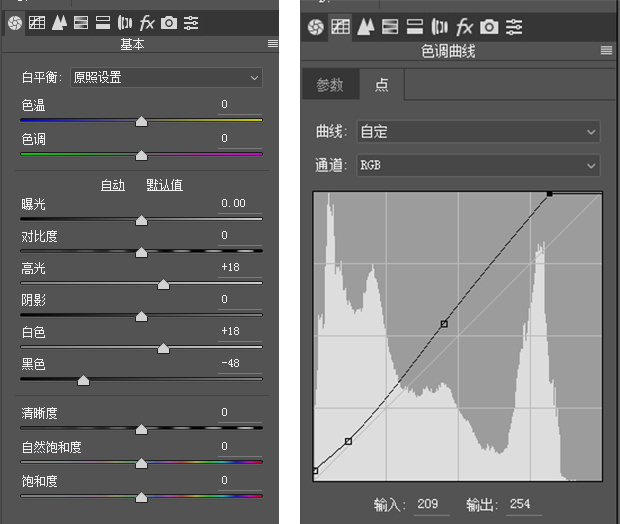The width and height of the screenshot is (620, 524).
Task: Switch to the 参数 curve tab
Action: [x=330, y=84]
